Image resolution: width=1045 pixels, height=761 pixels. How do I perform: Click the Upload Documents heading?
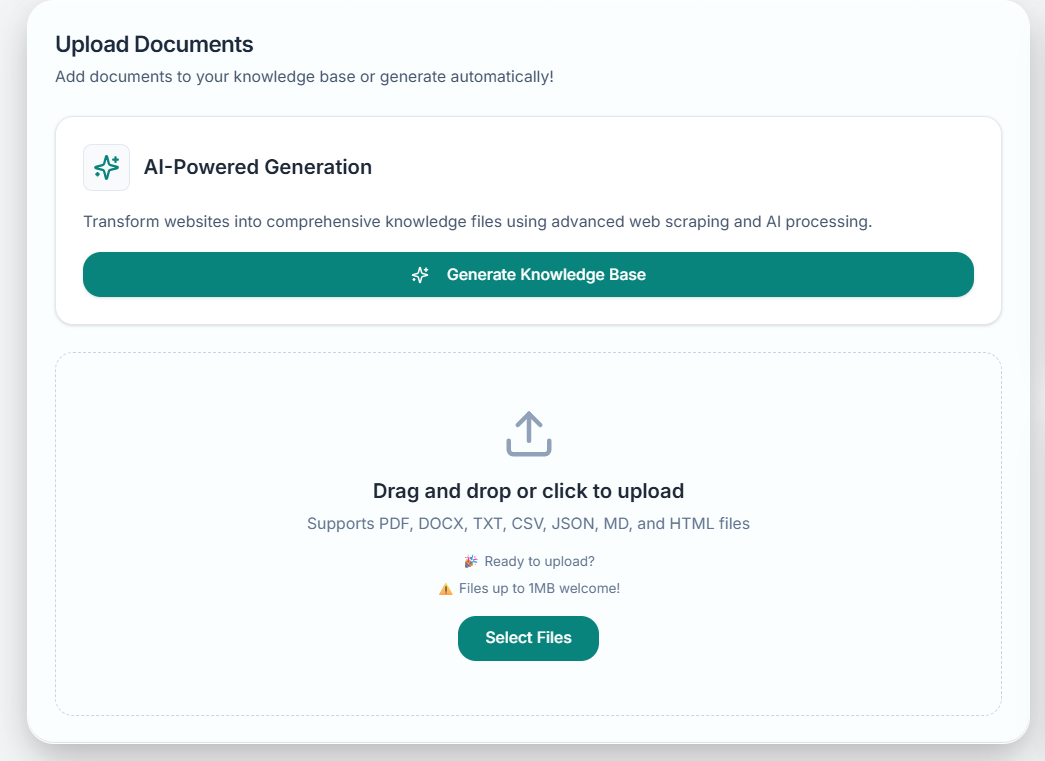(x=154, y=44)
